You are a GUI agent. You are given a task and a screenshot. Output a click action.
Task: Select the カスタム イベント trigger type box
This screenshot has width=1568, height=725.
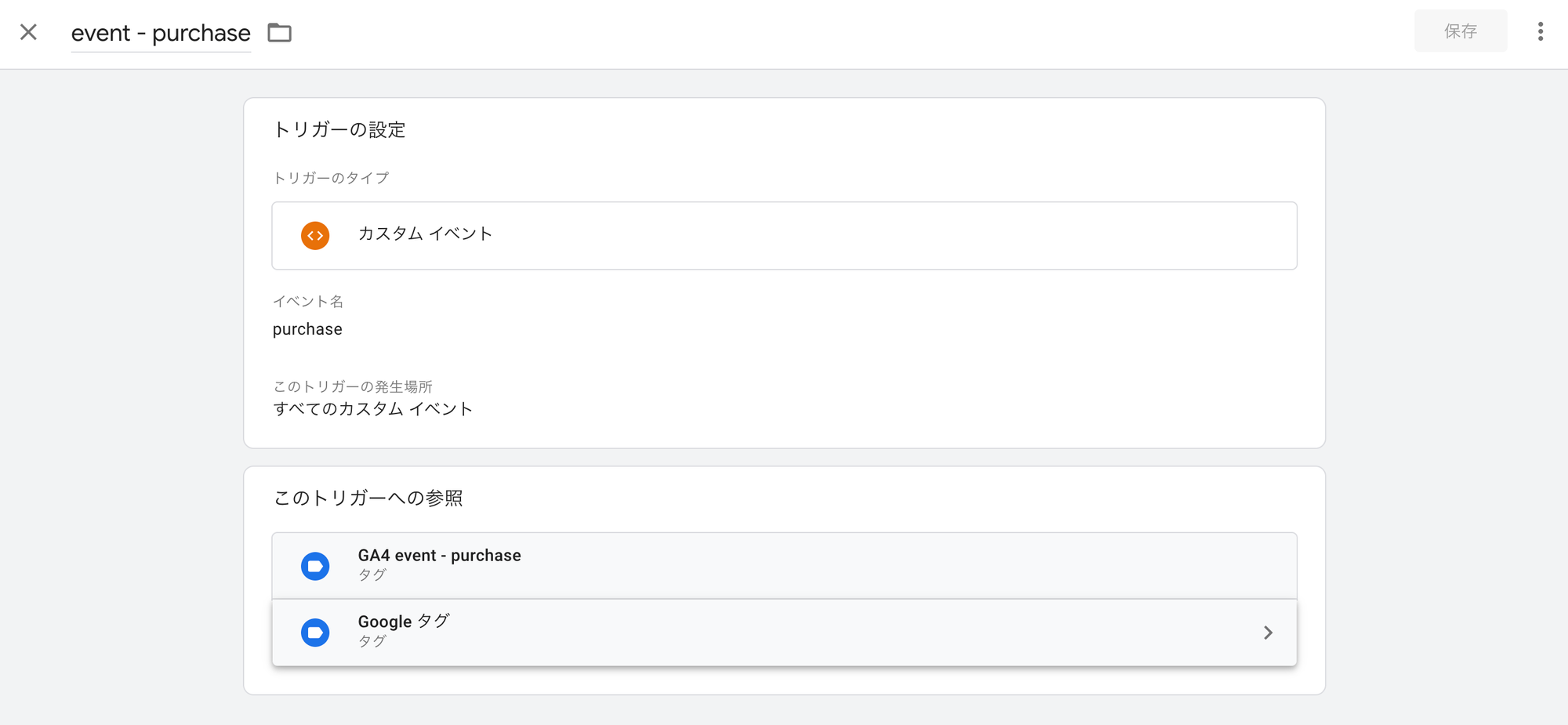coord(784,235)
